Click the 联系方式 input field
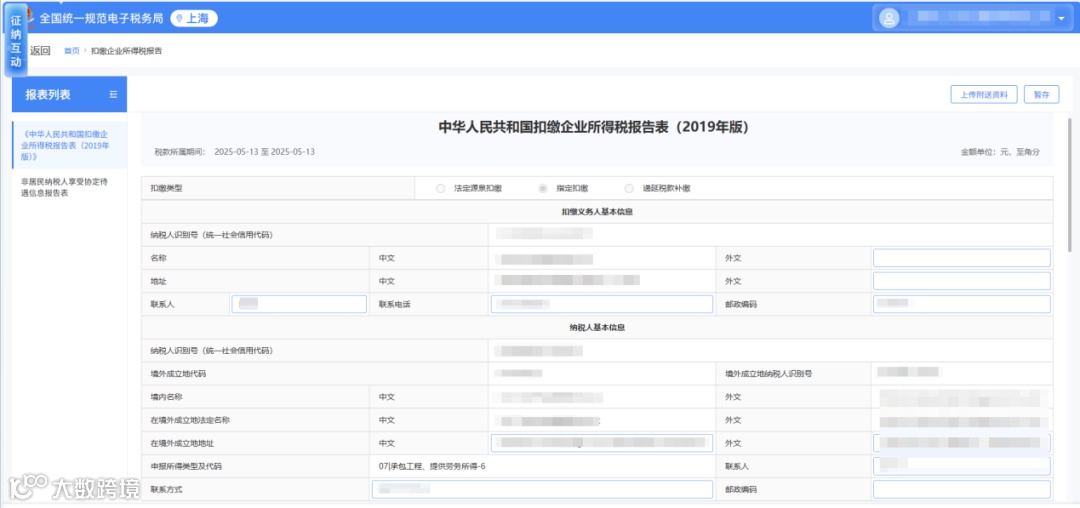Screen dimensions: 1080x508 (x=542, y=489)
